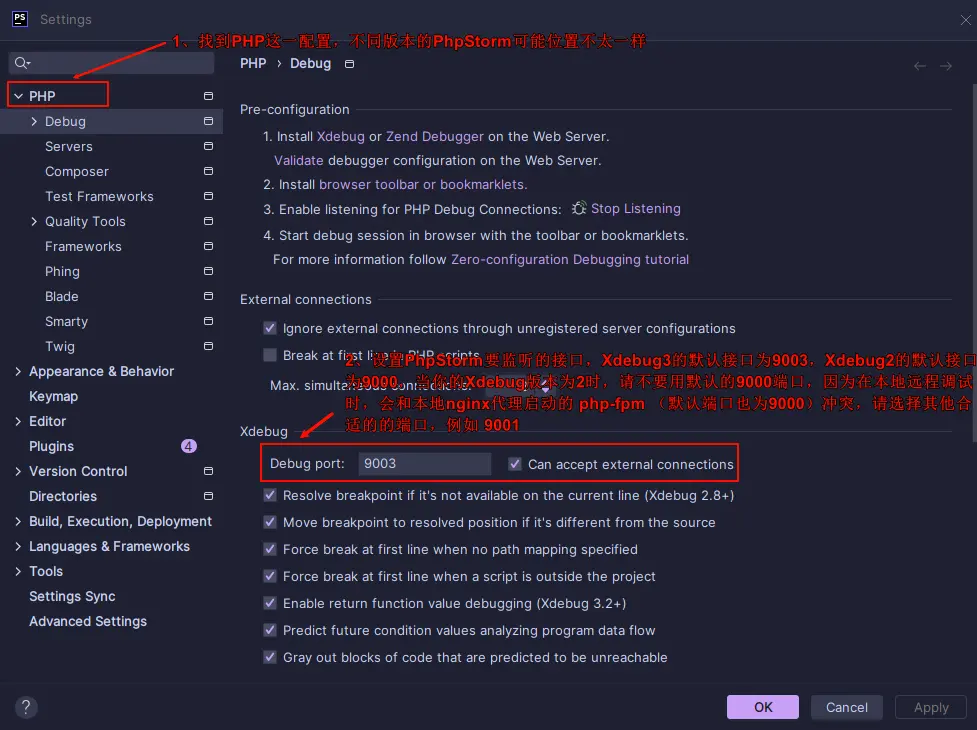Toggle Force break when script is outside project
977x730 pixels.
[270, 576]
